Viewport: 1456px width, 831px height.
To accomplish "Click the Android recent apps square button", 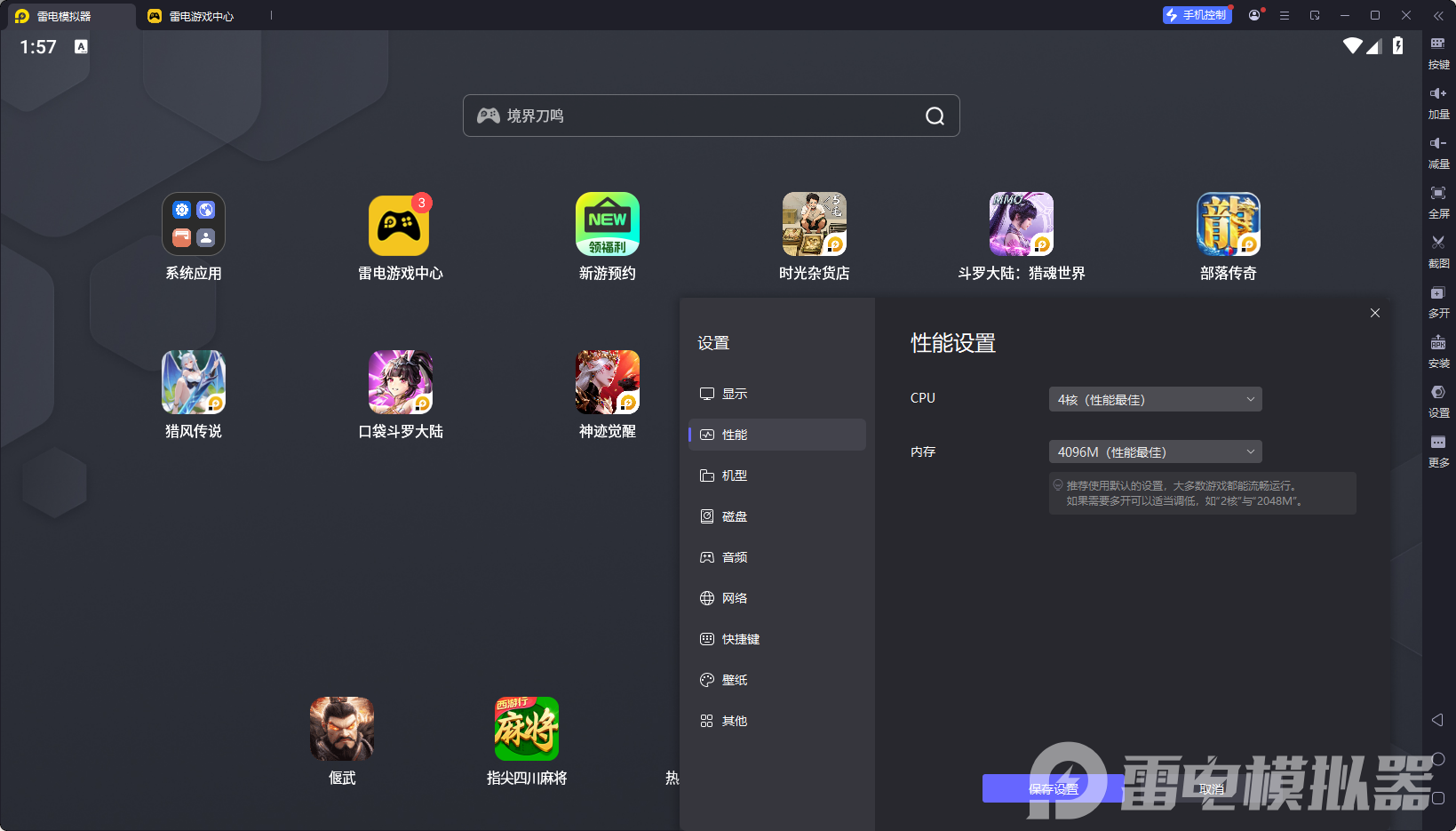I will click(x=1438, y=798).
